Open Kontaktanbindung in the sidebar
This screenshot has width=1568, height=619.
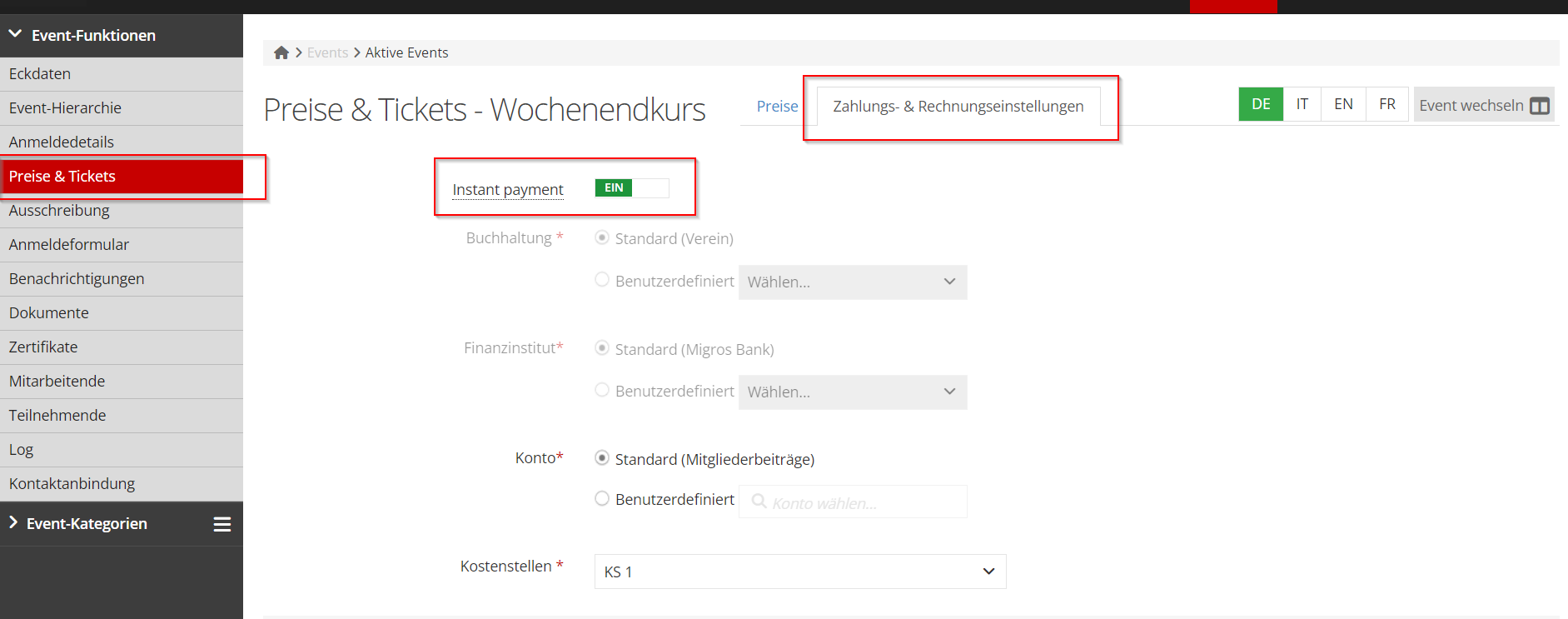click(x=122, y=484)
